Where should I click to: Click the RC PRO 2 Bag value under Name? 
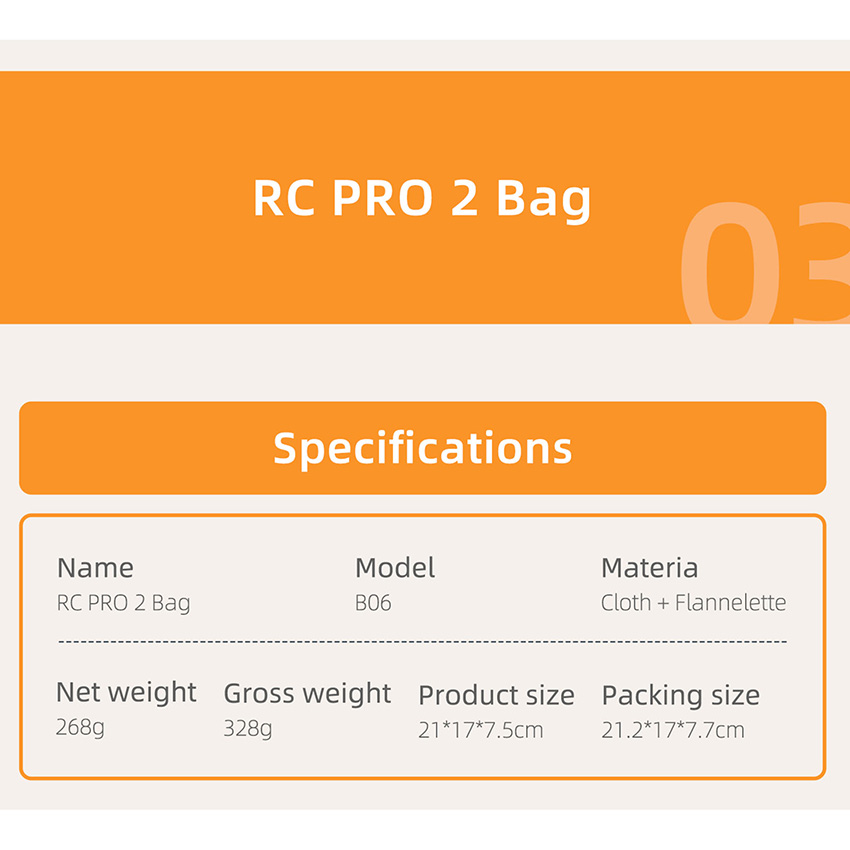click(x=123, y=603)
